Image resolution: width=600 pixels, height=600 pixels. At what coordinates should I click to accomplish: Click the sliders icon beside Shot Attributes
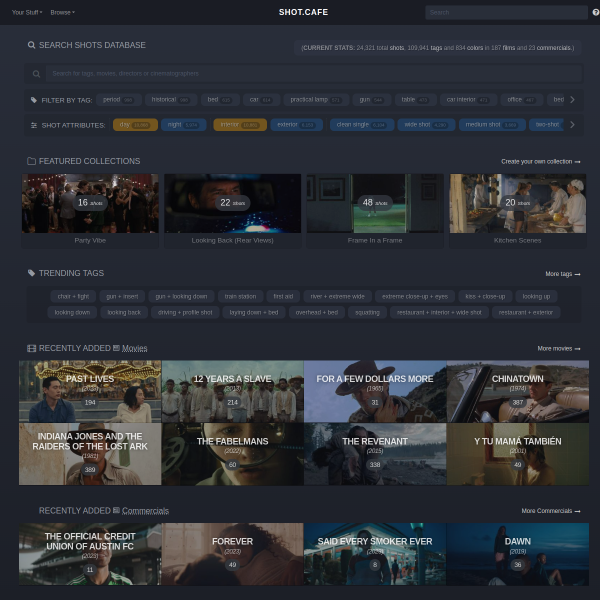pos(34,125)
